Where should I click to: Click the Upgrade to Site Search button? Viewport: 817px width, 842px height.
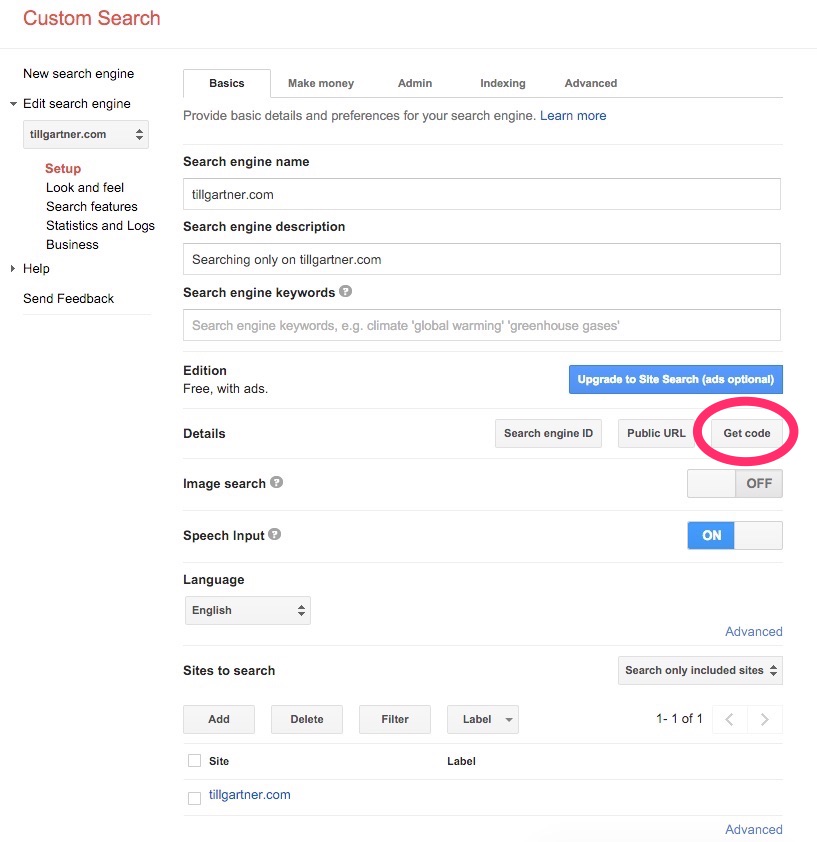(676, 380)
